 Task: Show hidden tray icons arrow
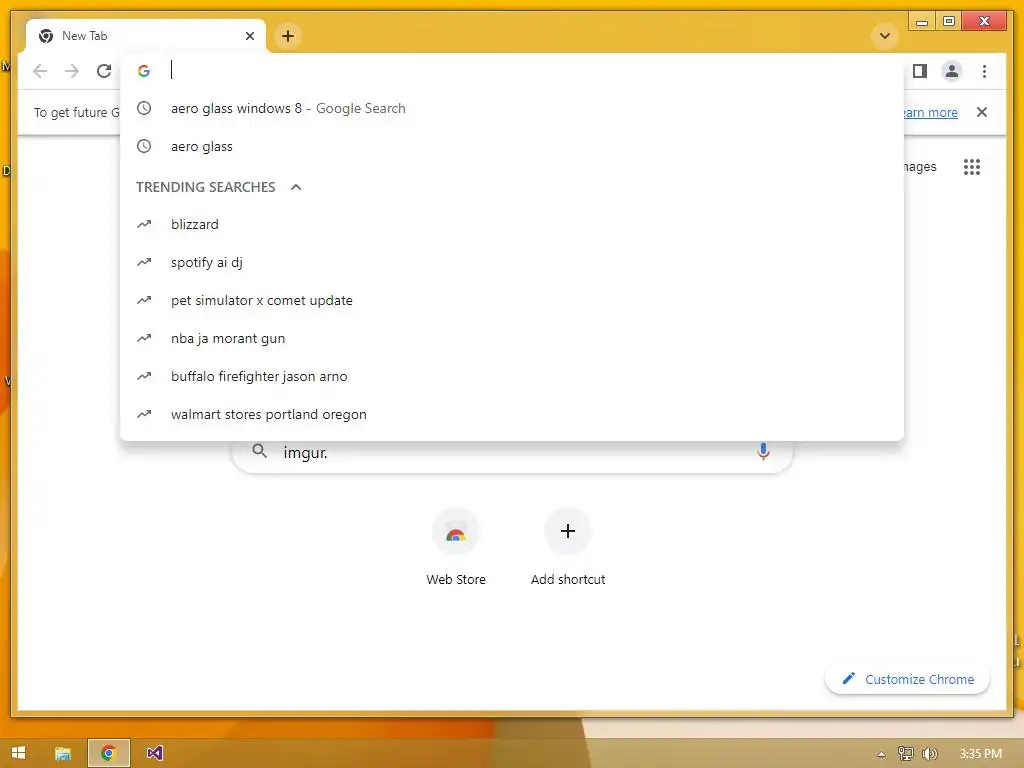pos(881,754)
